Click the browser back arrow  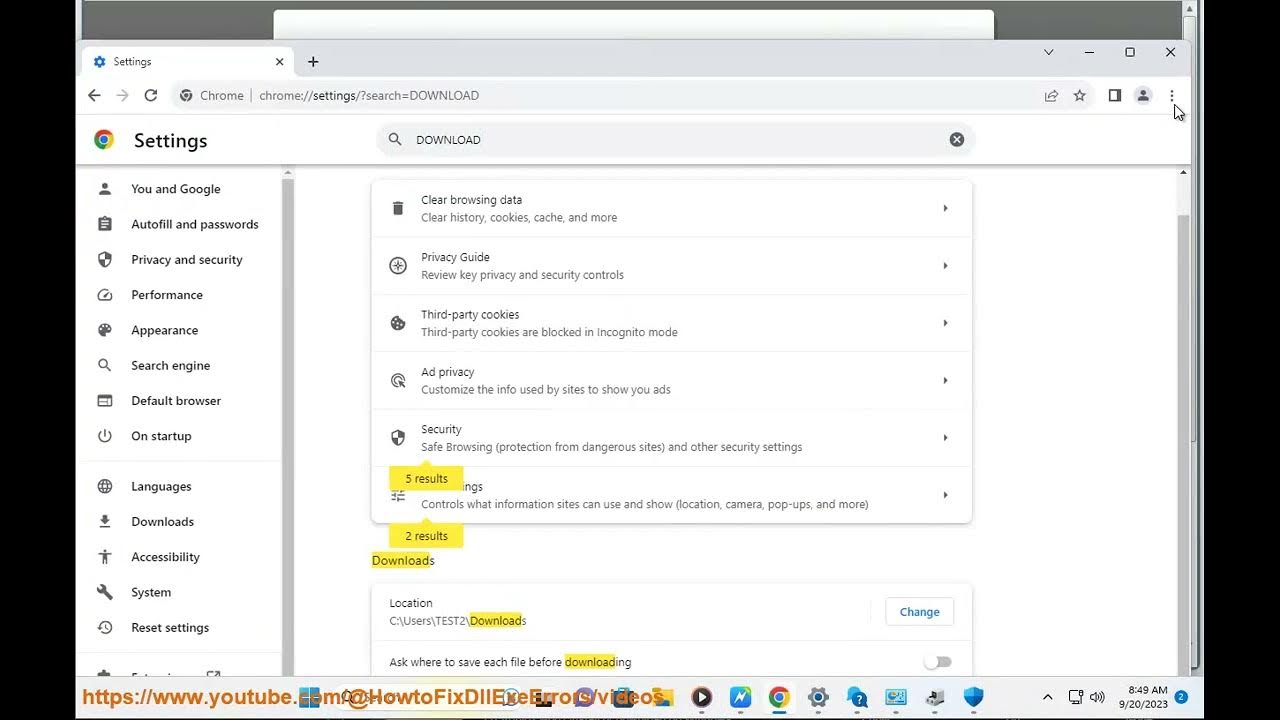94,95
